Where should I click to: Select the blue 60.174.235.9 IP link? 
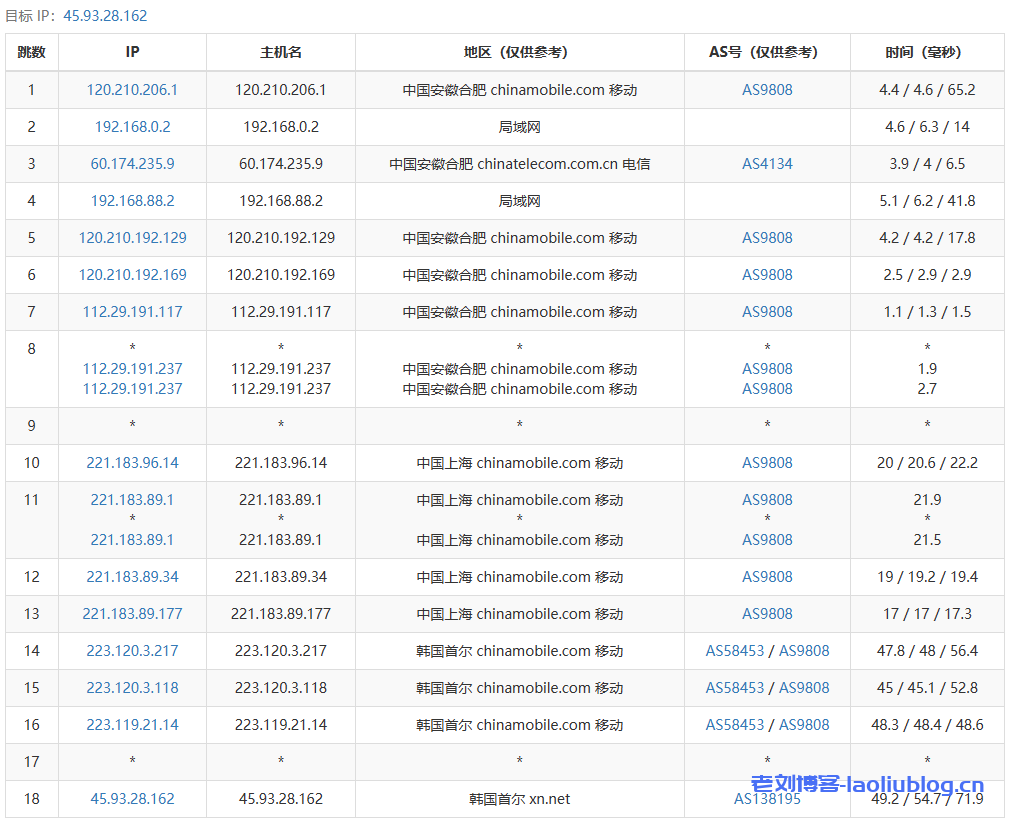coord(132,164)
